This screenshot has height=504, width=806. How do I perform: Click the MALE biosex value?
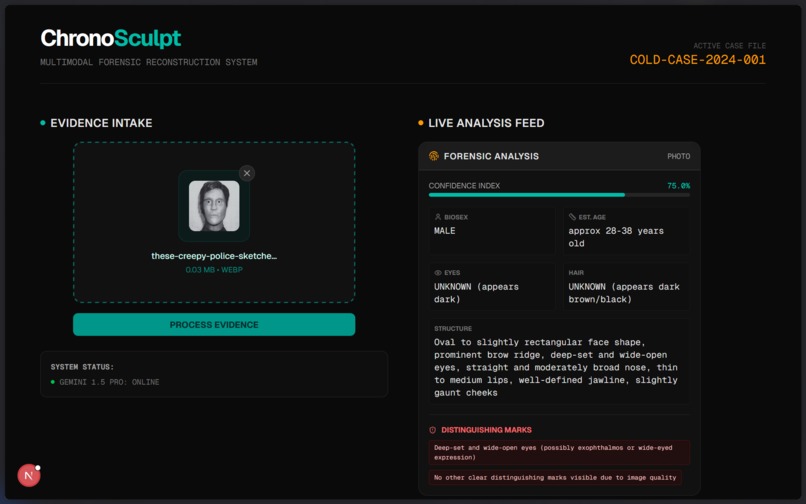[445, 231]
